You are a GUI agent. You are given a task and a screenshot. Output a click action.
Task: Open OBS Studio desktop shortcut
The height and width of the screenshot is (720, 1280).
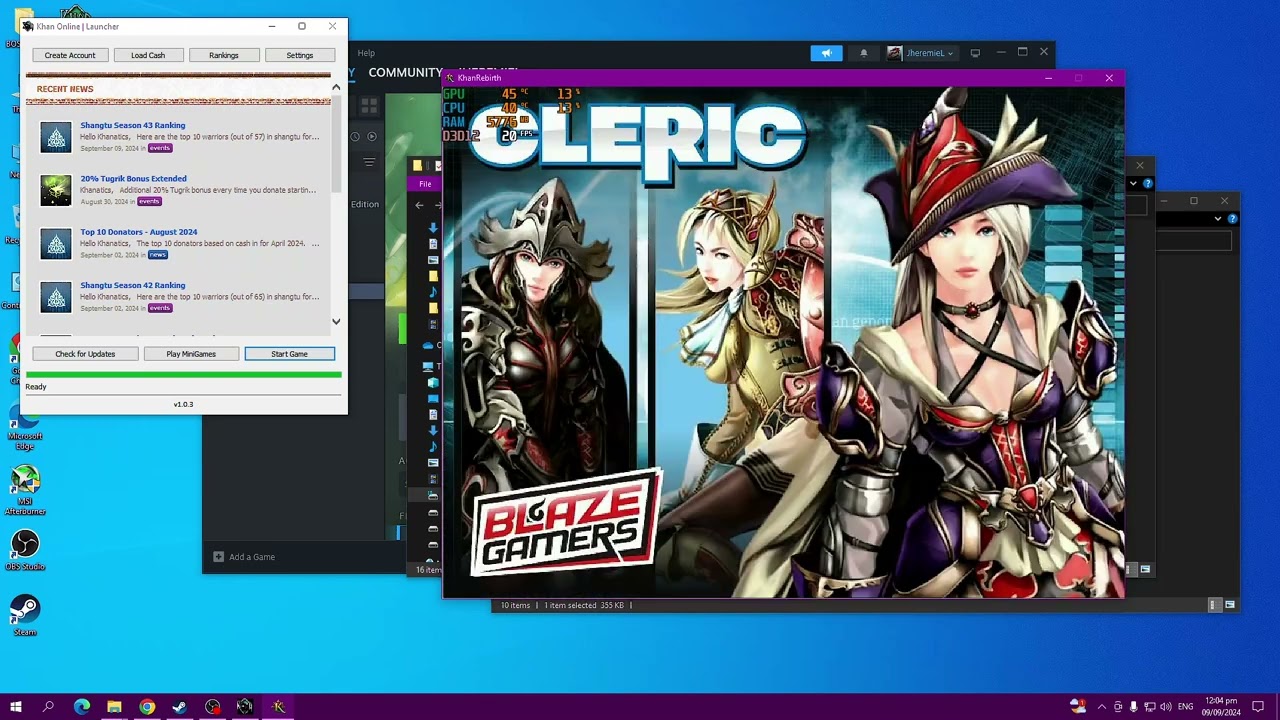(25, 550)
